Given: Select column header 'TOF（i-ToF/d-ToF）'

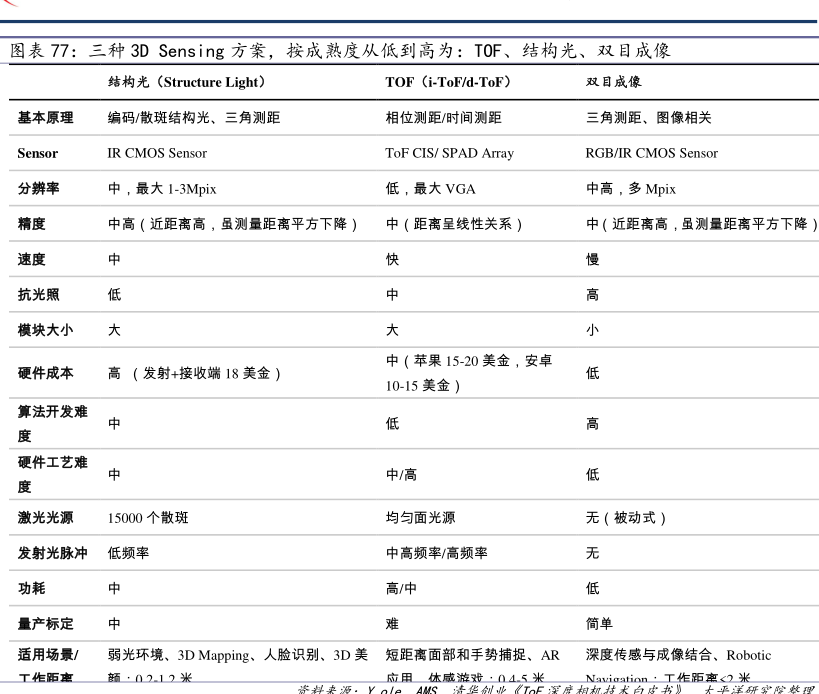Looking at the screenshot, I should tap(448, 82).
